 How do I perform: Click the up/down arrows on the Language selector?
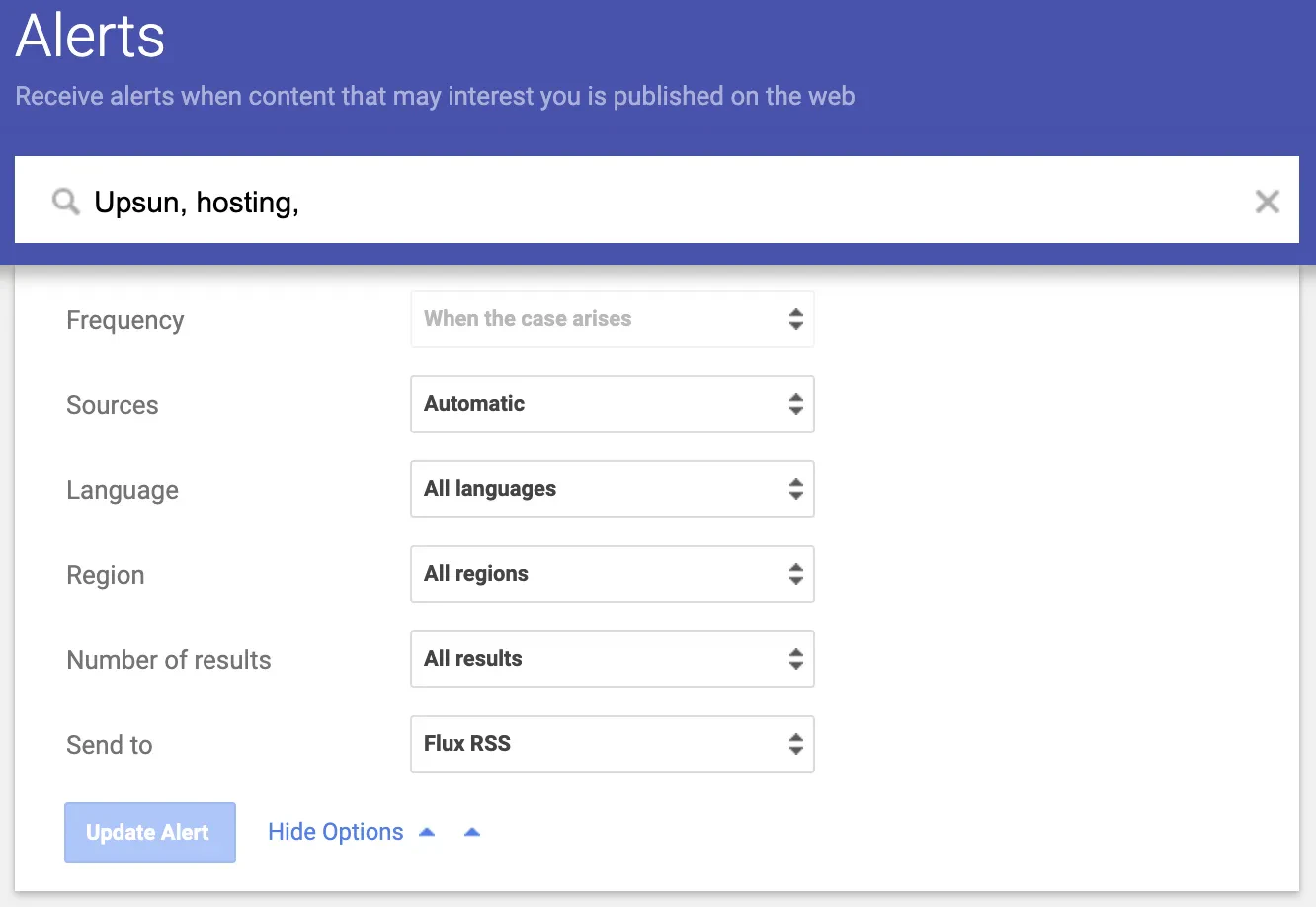click(x=796, y=489)
